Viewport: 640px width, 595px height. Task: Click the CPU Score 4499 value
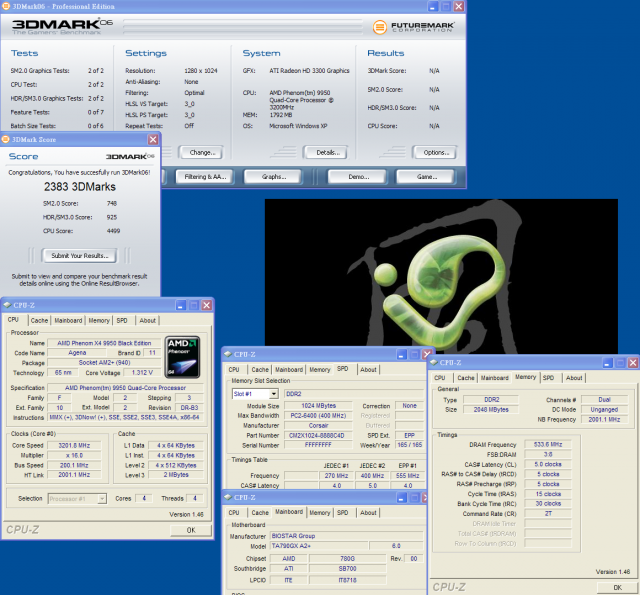[x=113, y=231]
